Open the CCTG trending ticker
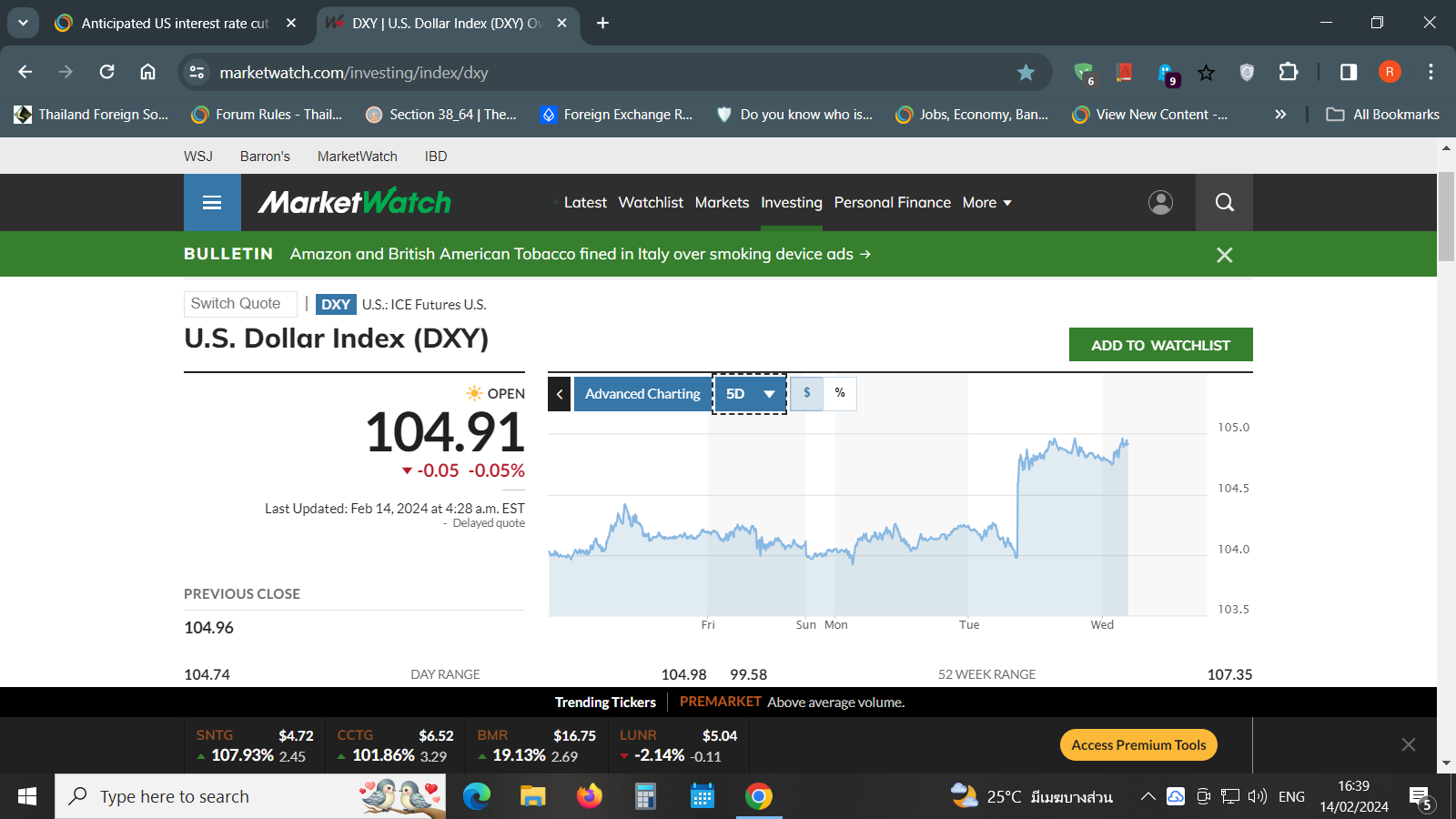Image resolution: width=1456 pixels, height=819 pixels. point(395,745)
